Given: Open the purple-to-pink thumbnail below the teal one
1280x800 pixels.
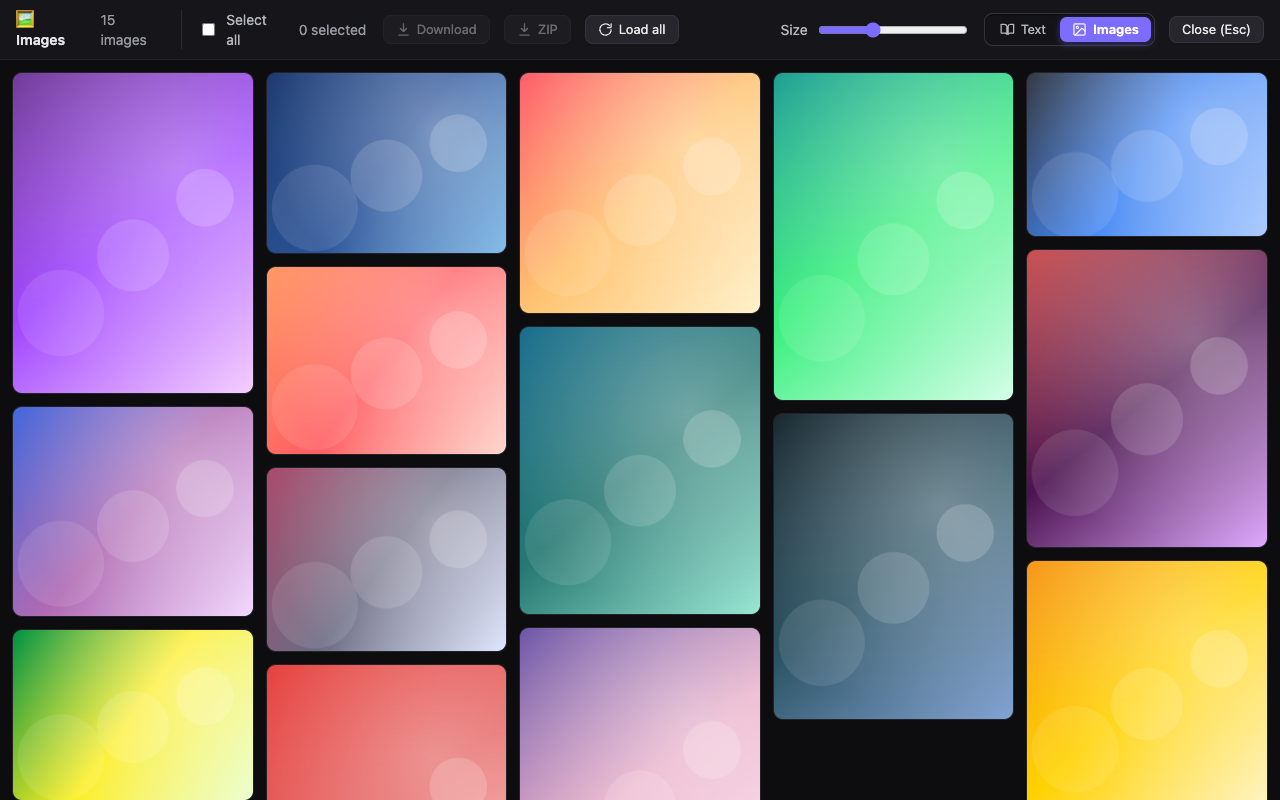Looking at the screenshot, I should (640, 714).
